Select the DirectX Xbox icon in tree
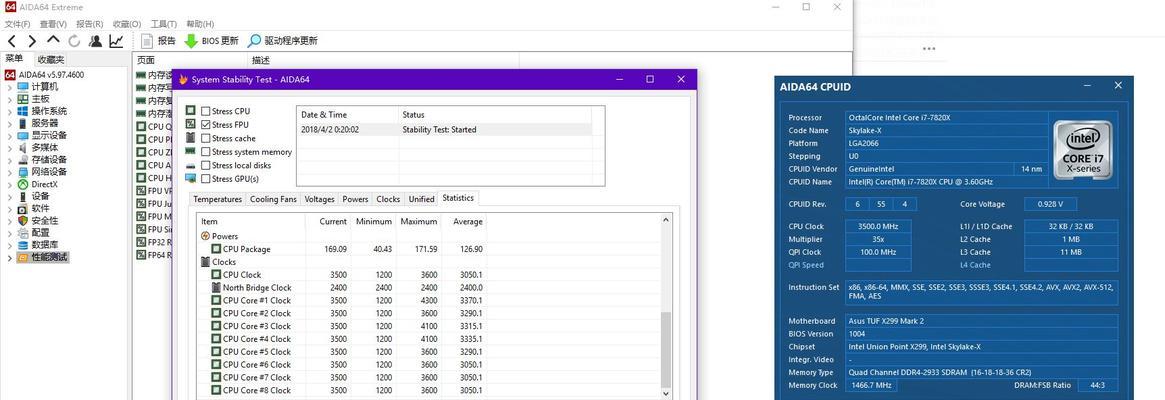The width and height of the screenshot is (1165, 400). tap(22, 184)
